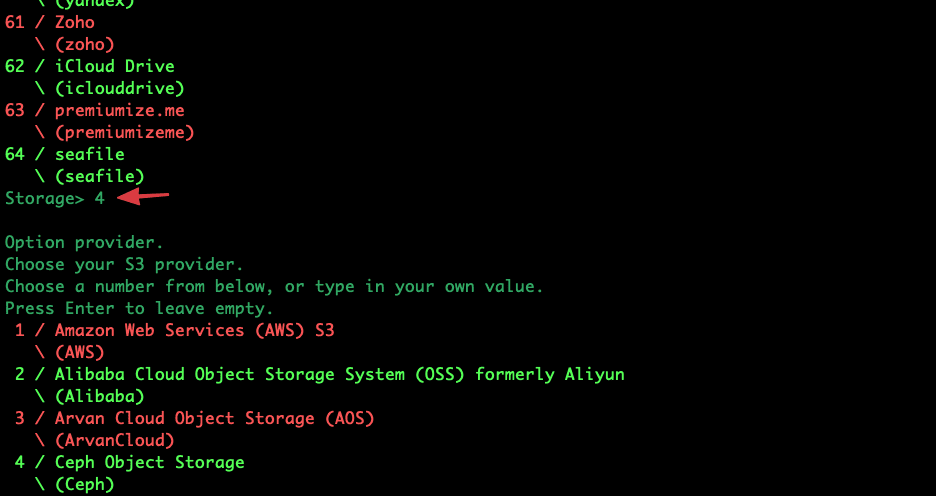Select Alibaba Cloud Object Storage System option
This screenshot has width=936, height=496.
[x=339, y=374]
